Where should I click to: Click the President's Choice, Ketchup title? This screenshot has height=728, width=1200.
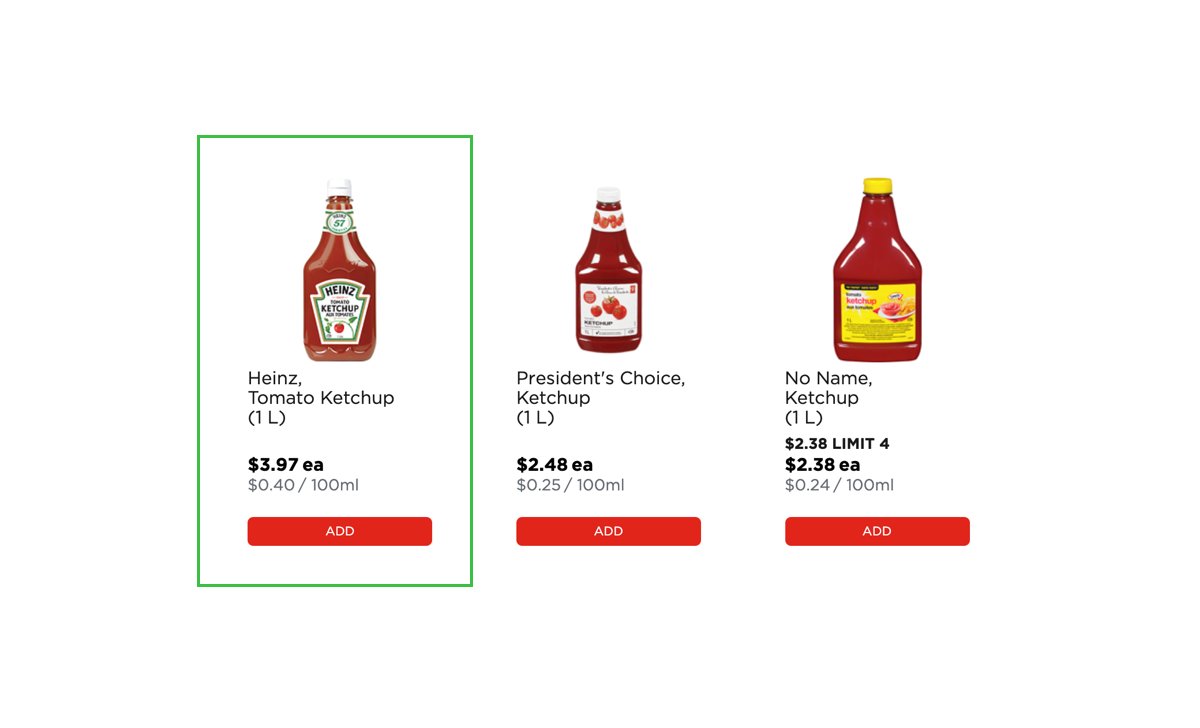pyautogui.click(x=600, y=388)
